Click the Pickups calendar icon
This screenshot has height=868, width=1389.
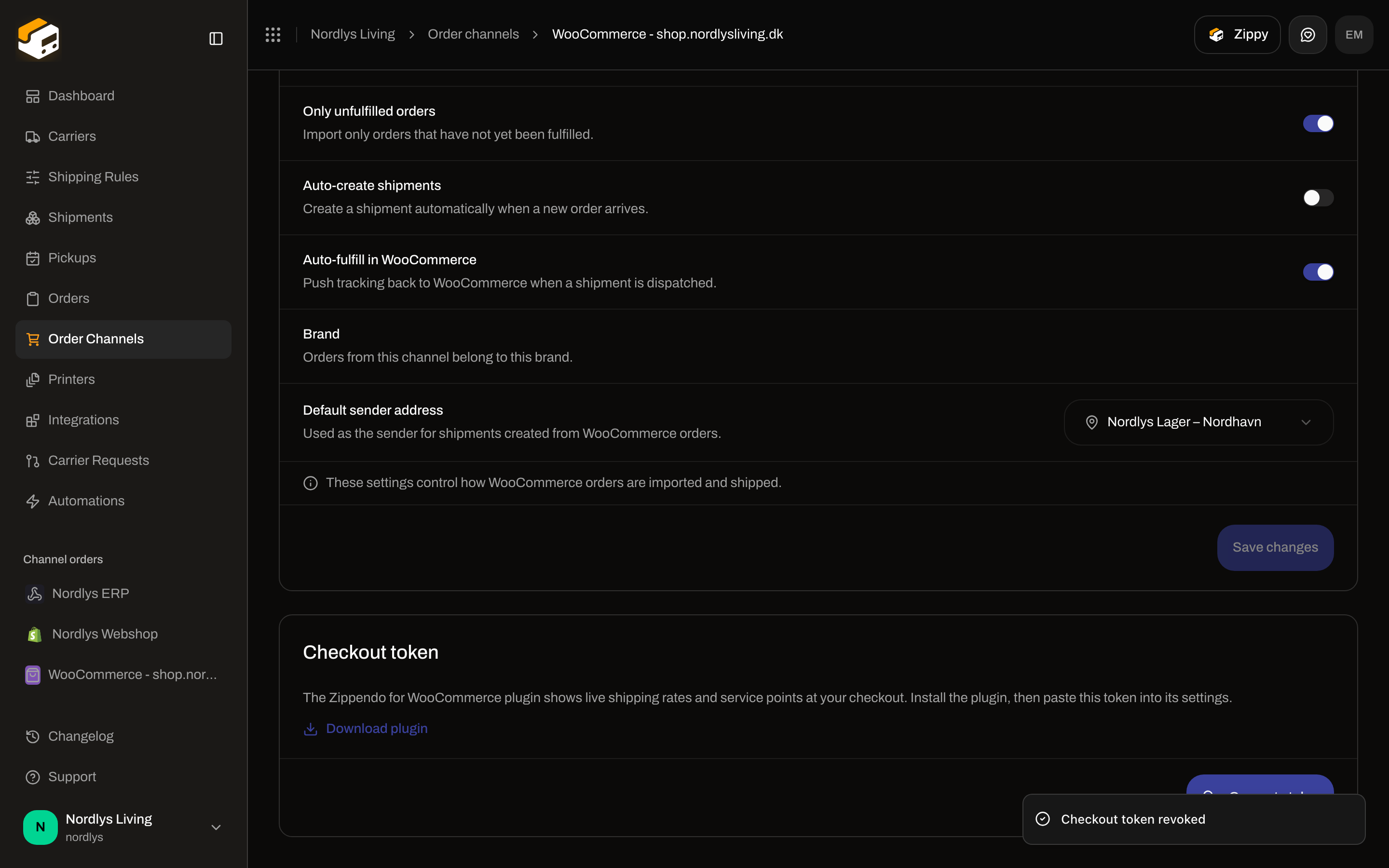[33, 258]
